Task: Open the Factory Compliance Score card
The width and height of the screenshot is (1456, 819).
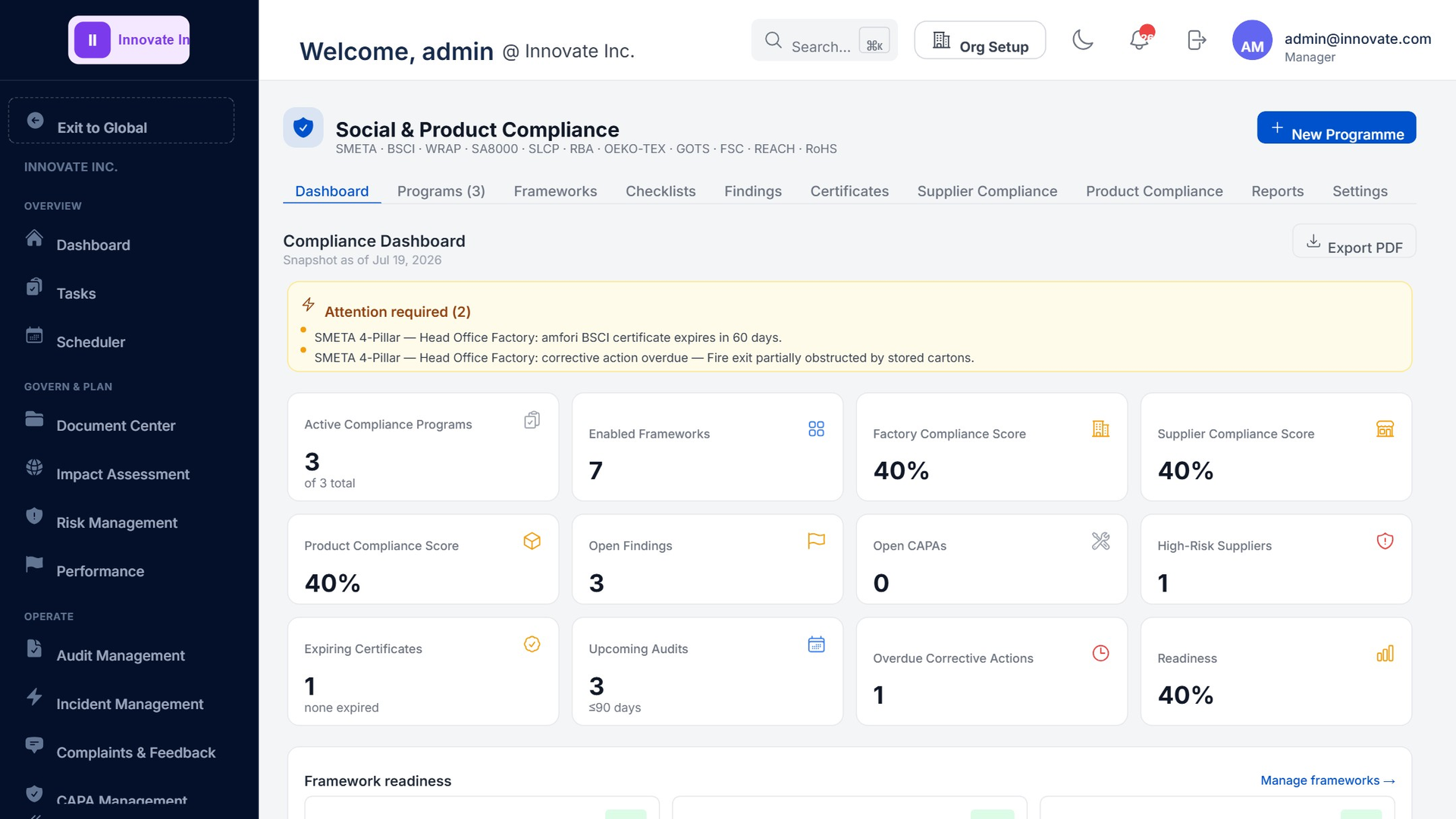Action: [992, 447]
